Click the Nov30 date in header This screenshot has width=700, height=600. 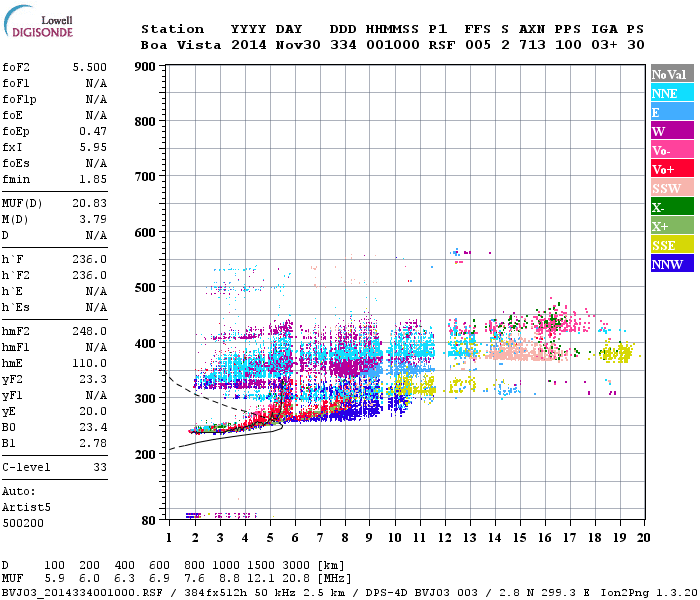pyautogui.click(x=298, y=45)
